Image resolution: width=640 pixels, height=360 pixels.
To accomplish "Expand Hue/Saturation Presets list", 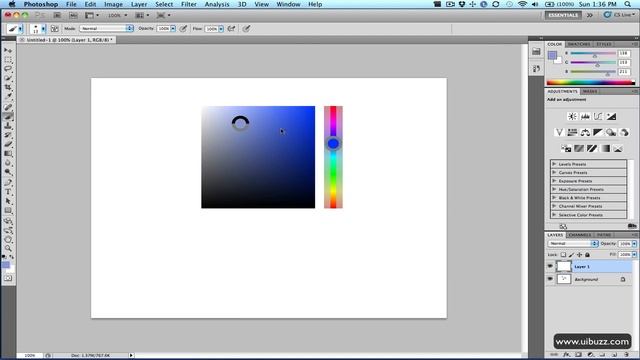I will point(554,189).
